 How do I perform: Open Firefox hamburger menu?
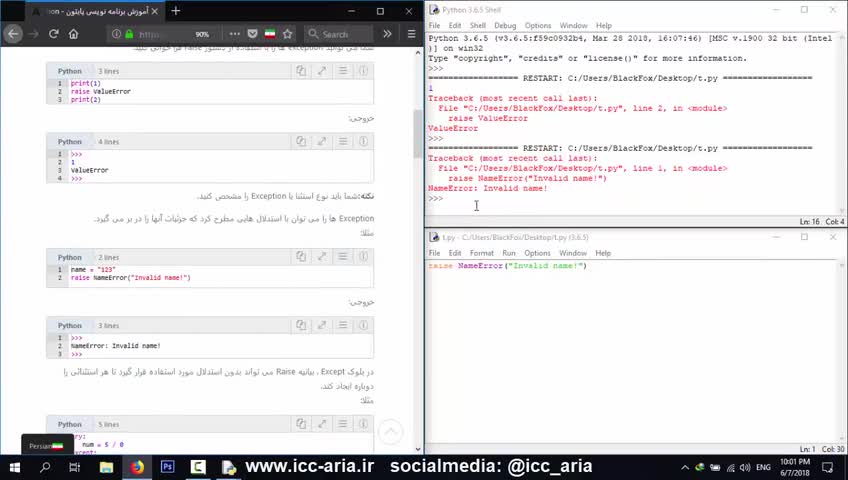(411, 34)
